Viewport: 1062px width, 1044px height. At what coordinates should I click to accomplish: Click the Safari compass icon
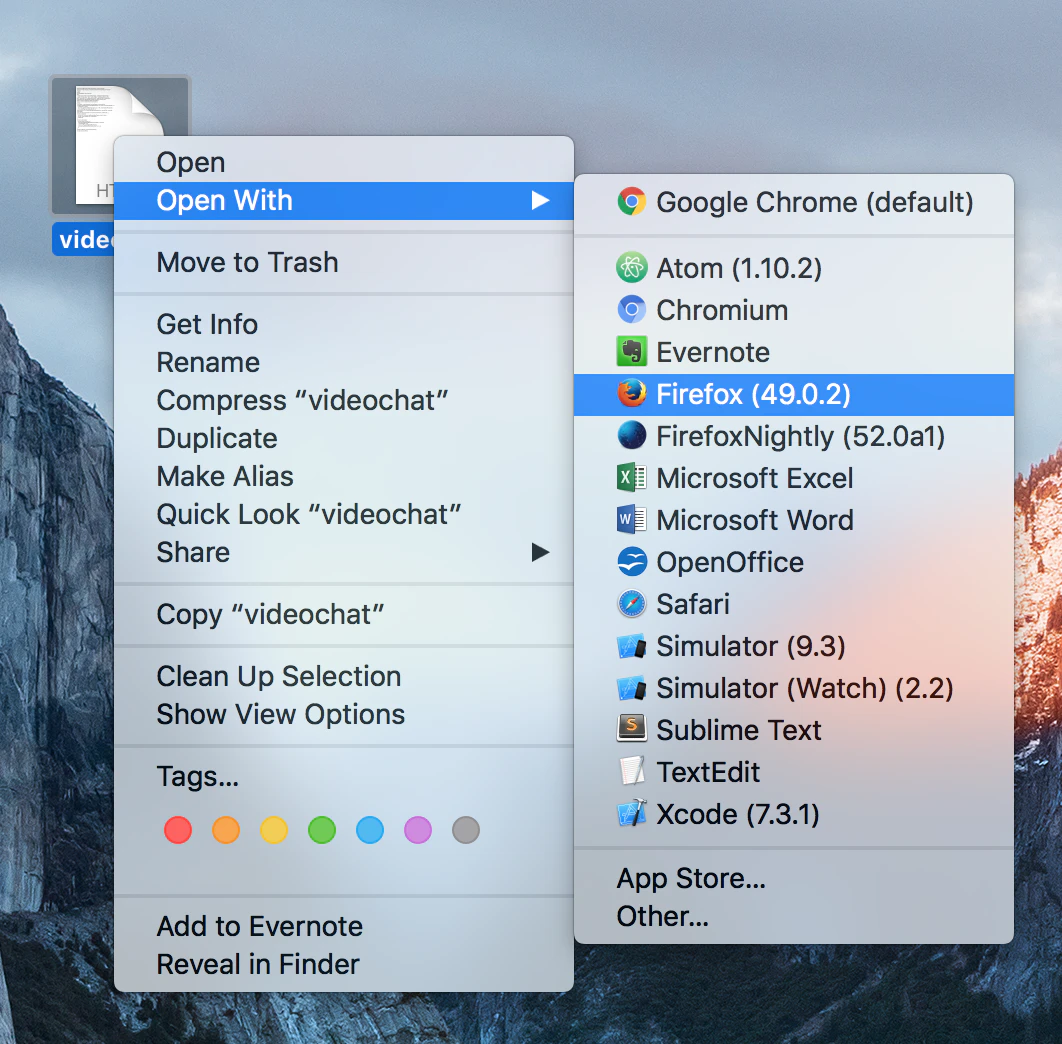[x=631, y=604]
